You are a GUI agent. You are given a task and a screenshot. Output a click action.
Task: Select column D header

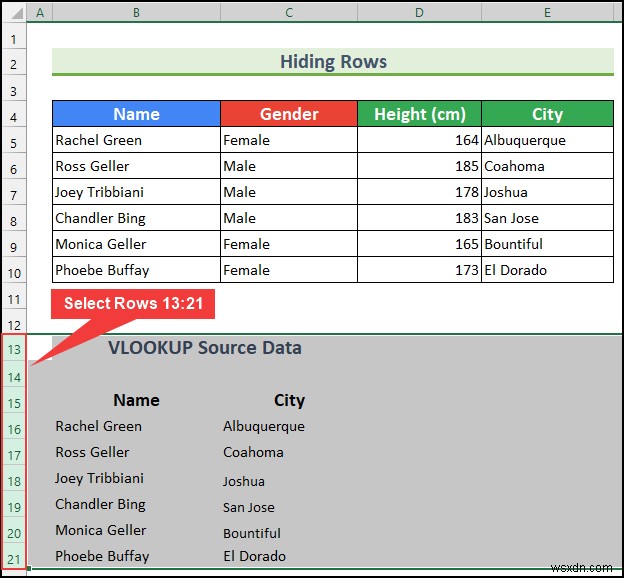click(419, 13)
